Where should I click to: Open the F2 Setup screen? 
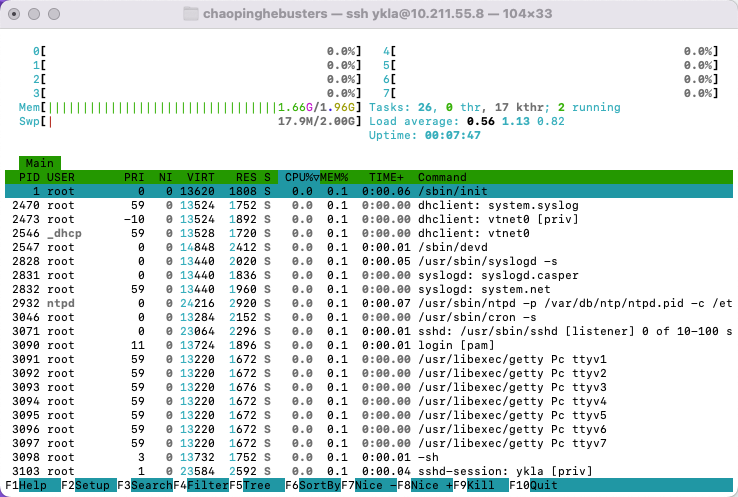[x=89, y=485]
